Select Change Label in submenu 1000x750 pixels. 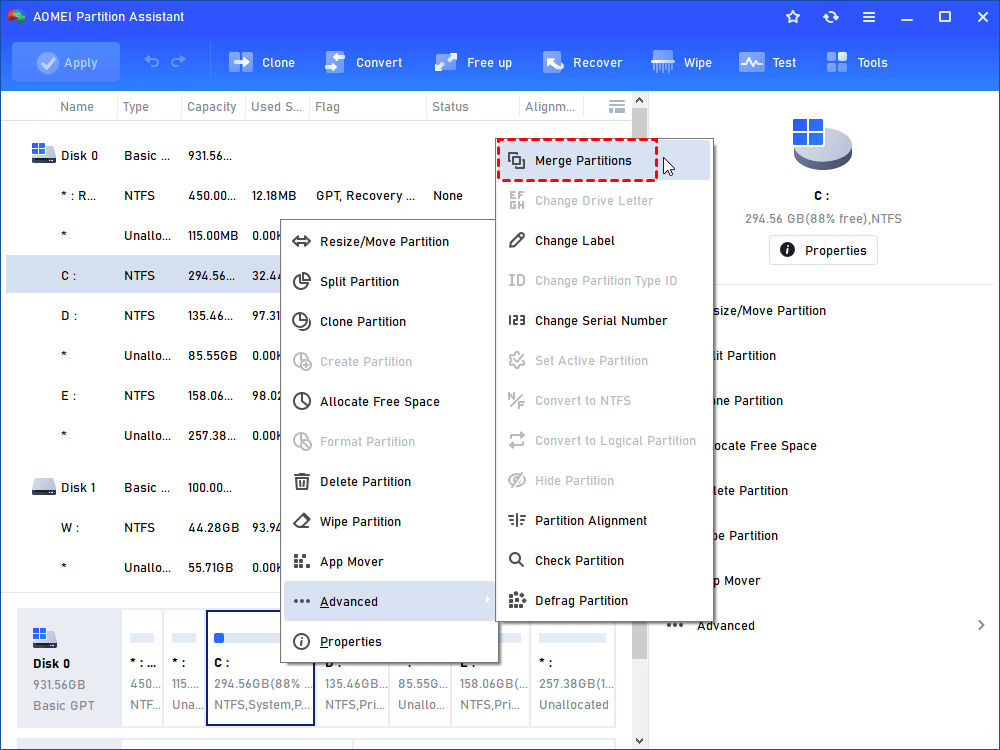603,240
